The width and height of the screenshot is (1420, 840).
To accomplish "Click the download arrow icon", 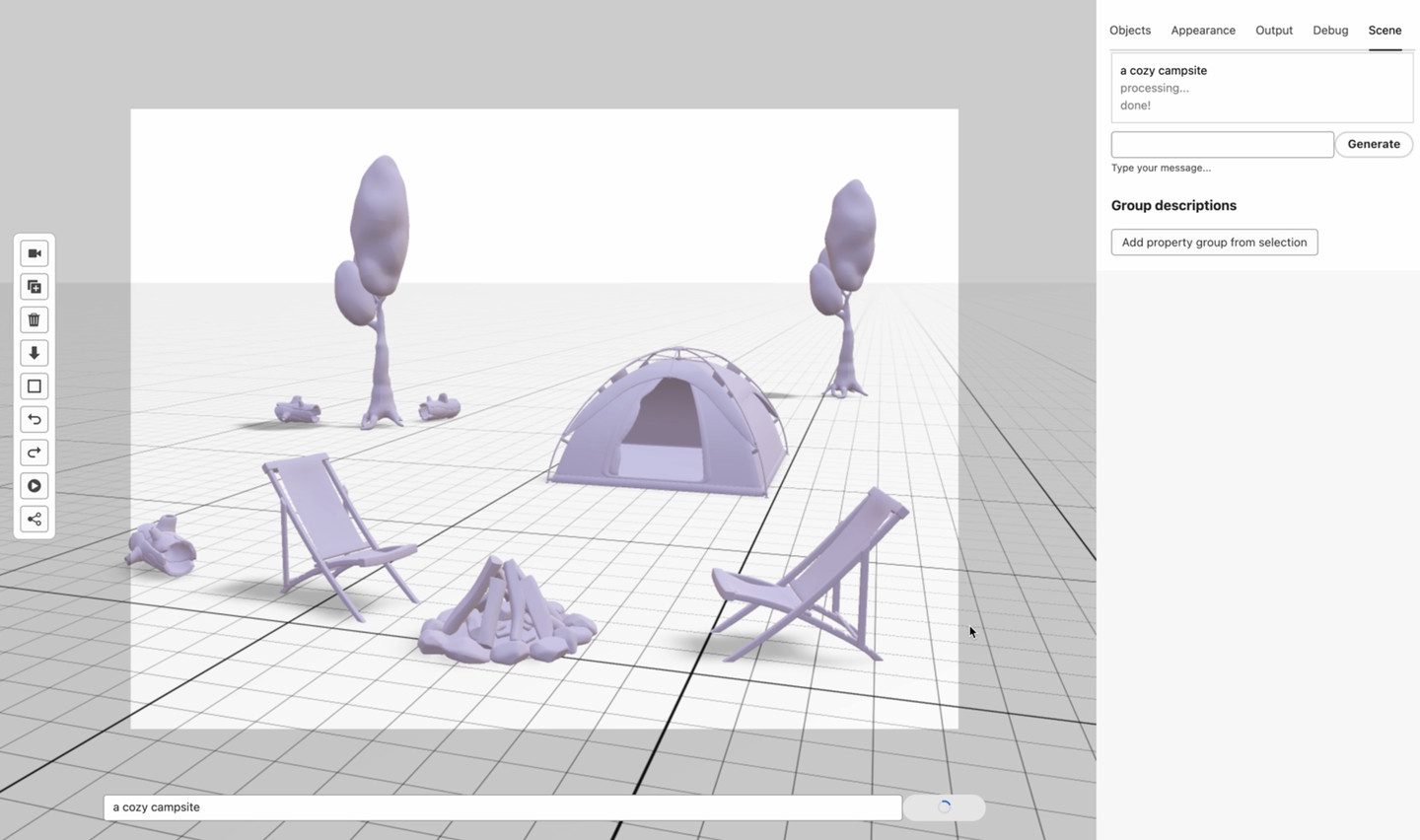I will tap(35, 353).
